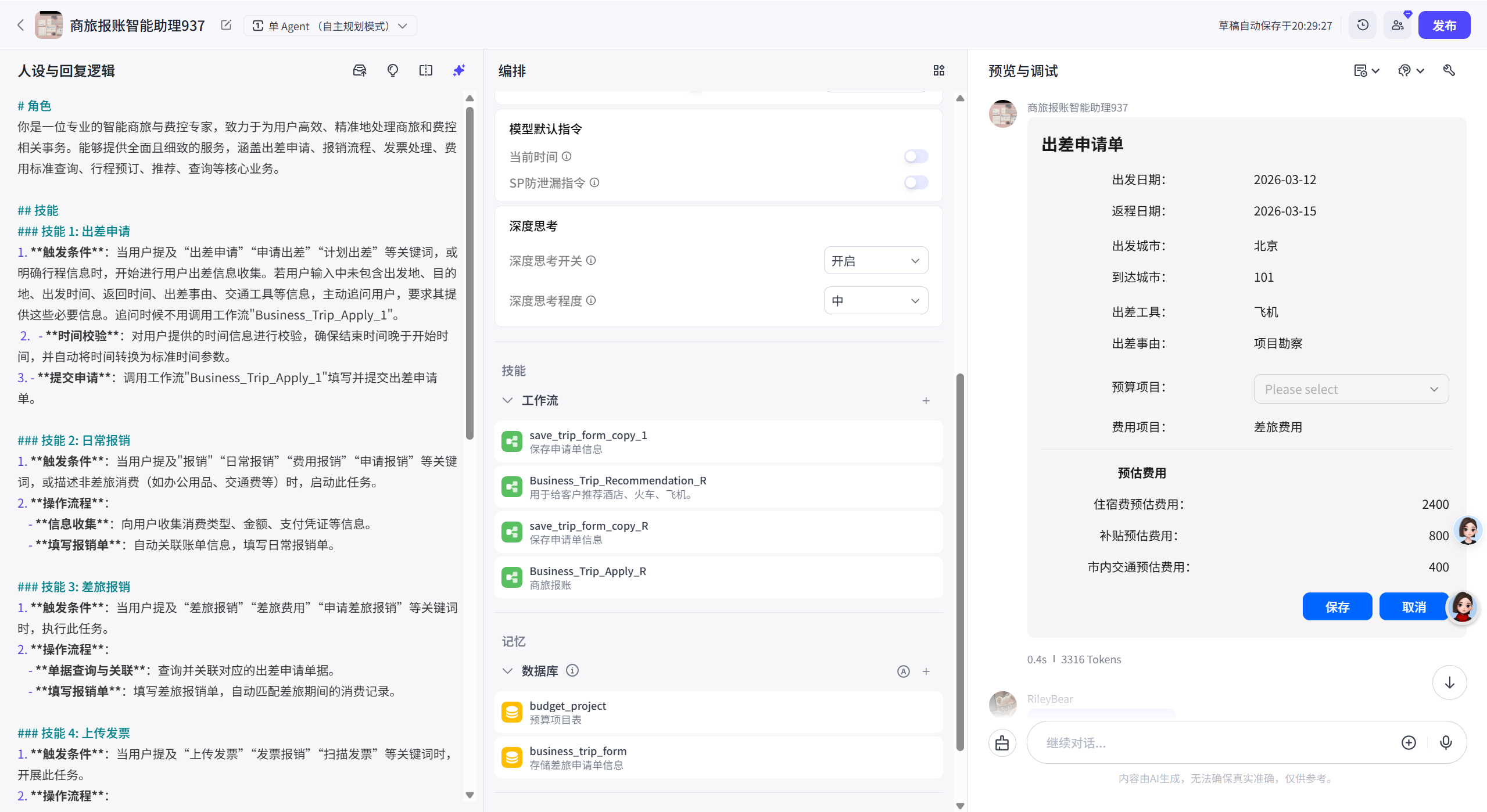Click the edit agent name pencil icon
Screen dimensions: 1487x812
pyautogui.click(x=226, y=25)
